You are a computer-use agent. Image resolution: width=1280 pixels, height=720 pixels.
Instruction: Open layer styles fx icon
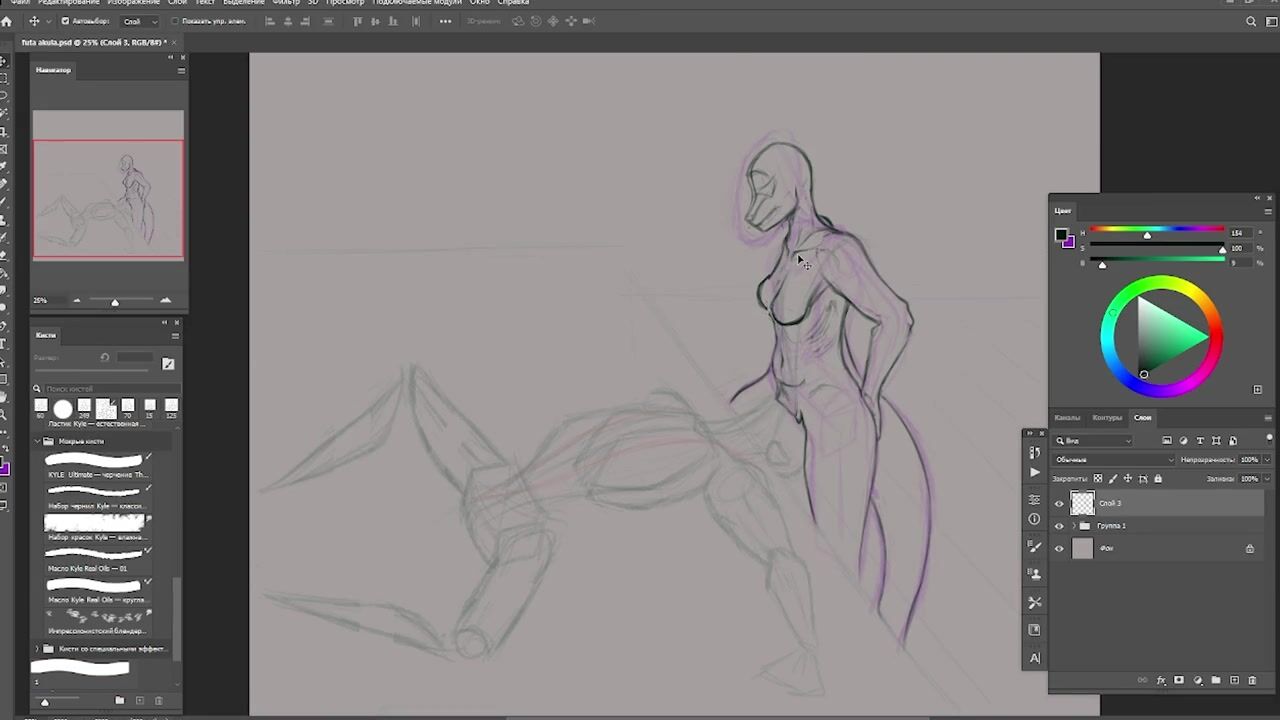coord(1161,680)
